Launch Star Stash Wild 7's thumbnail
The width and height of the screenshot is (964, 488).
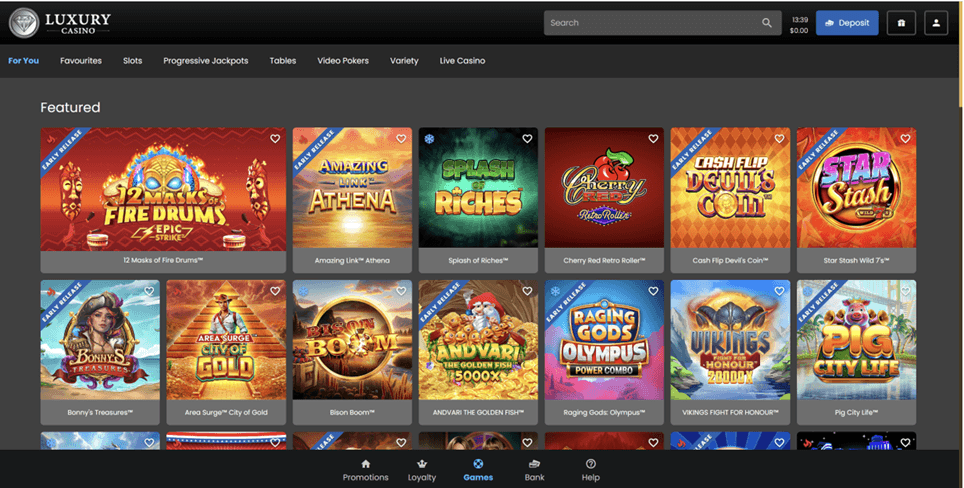pos(856,188)
